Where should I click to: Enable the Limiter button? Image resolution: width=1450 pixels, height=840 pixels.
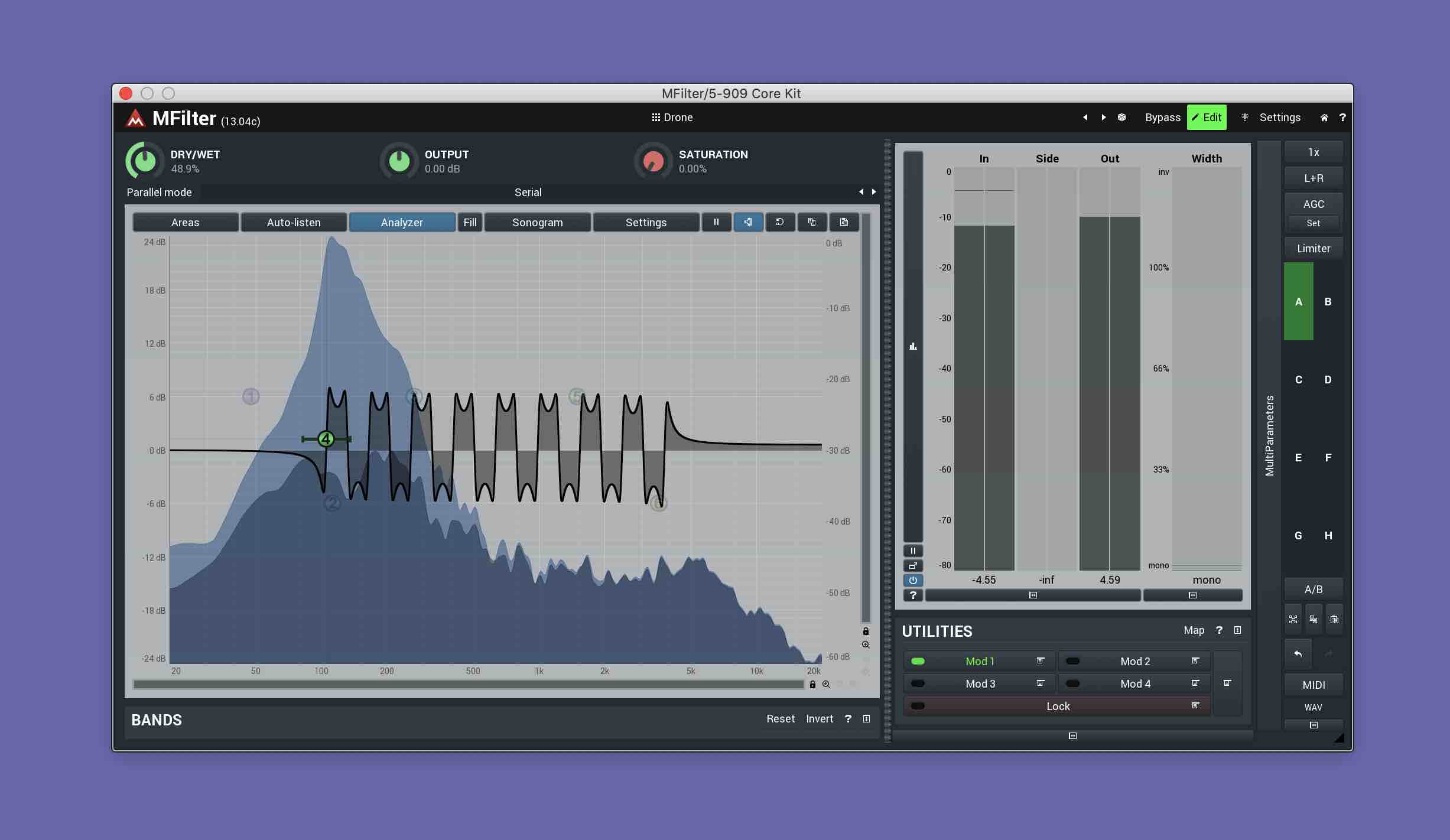tap(1313, 249)
